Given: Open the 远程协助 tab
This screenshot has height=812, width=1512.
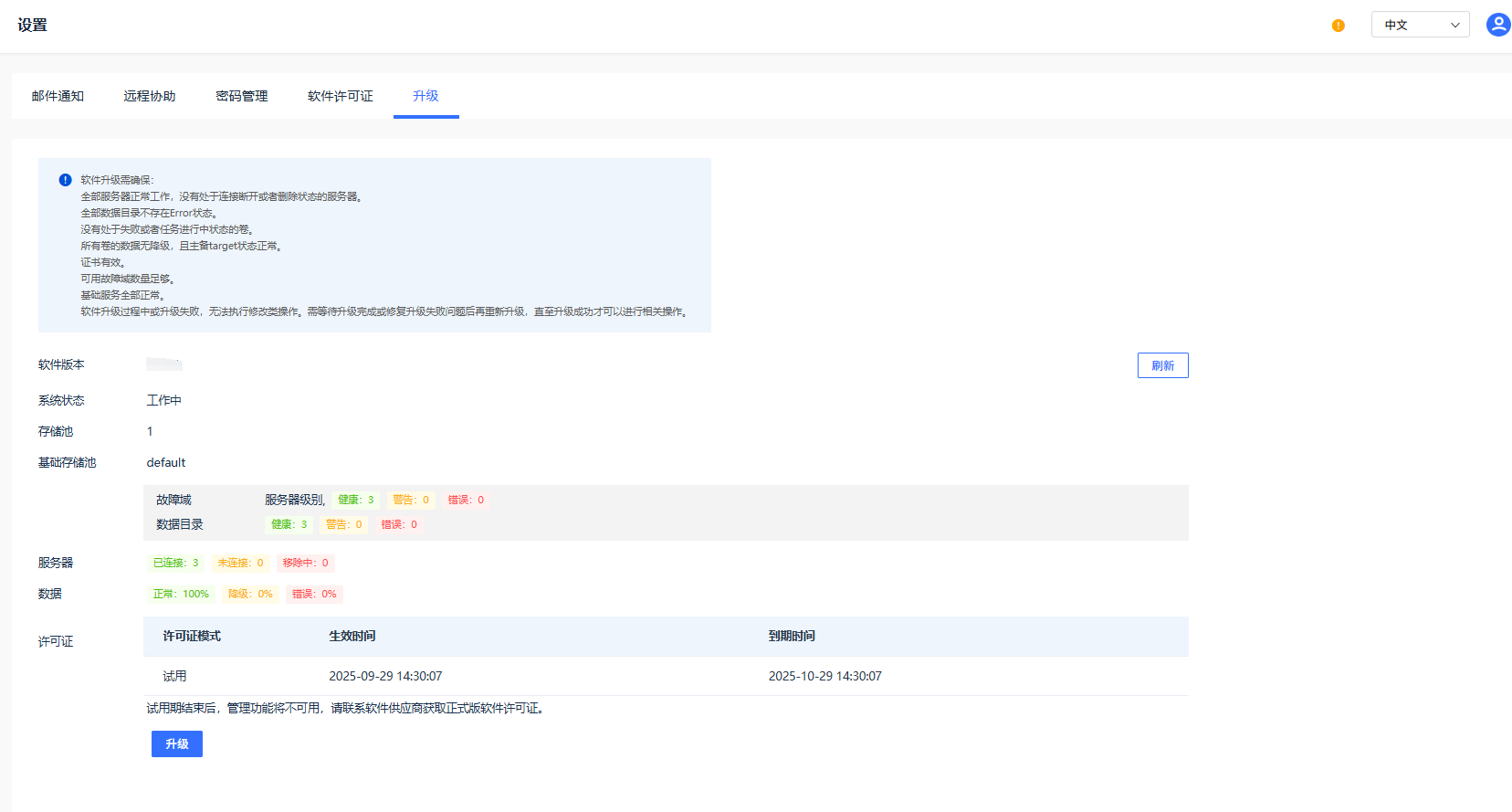Looking at the screenshot, I should click(150, 96).
